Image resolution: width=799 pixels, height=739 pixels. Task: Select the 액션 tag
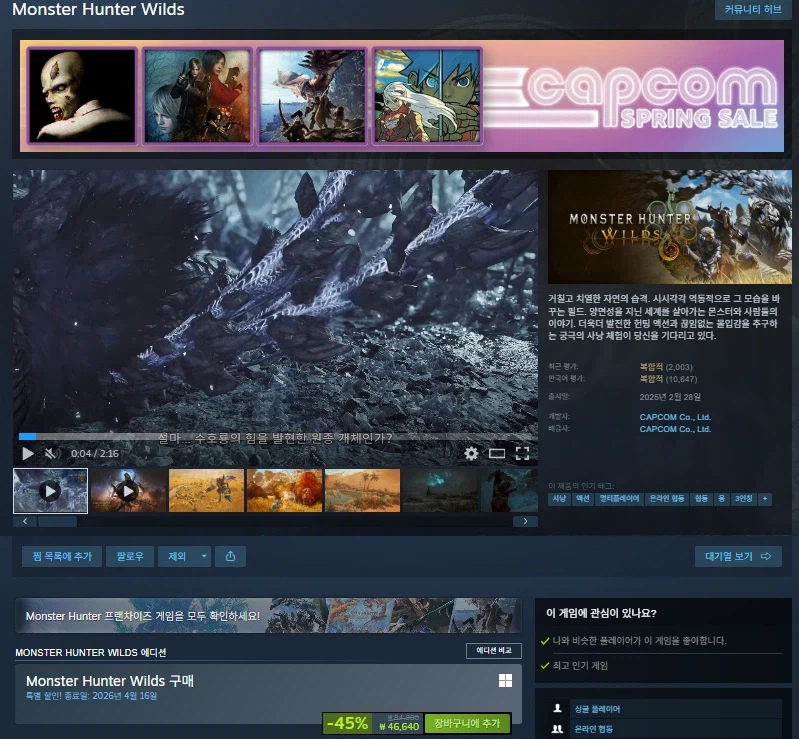coord(582,499)
